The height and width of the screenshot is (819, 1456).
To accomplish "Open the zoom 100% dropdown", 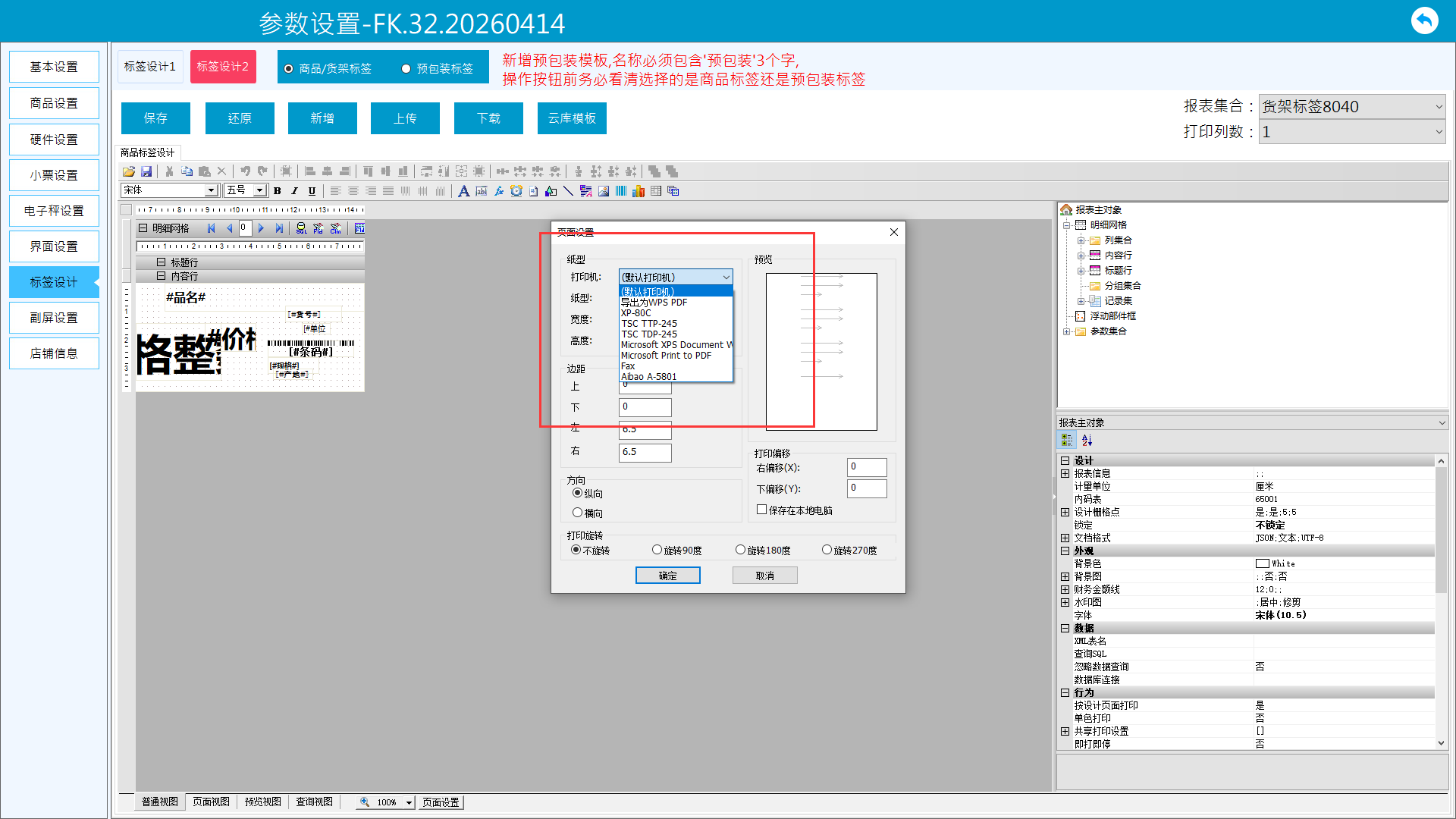I will click(x=409, y=802).
